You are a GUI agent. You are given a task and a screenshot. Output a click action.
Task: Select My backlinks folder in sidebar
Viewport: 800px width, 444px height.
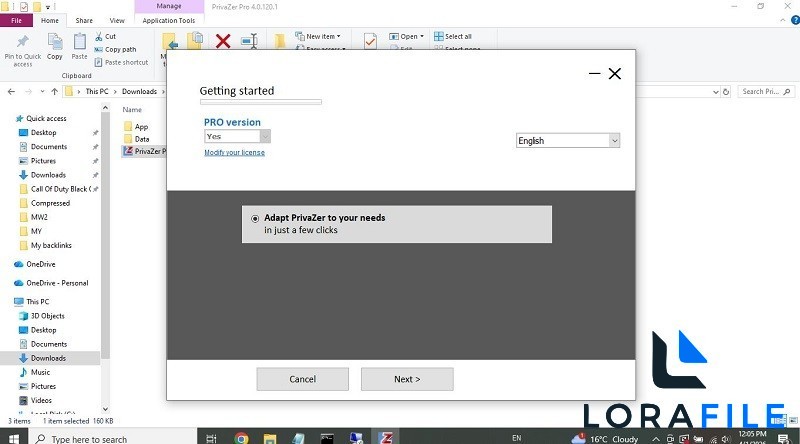[x=45, y=245]
